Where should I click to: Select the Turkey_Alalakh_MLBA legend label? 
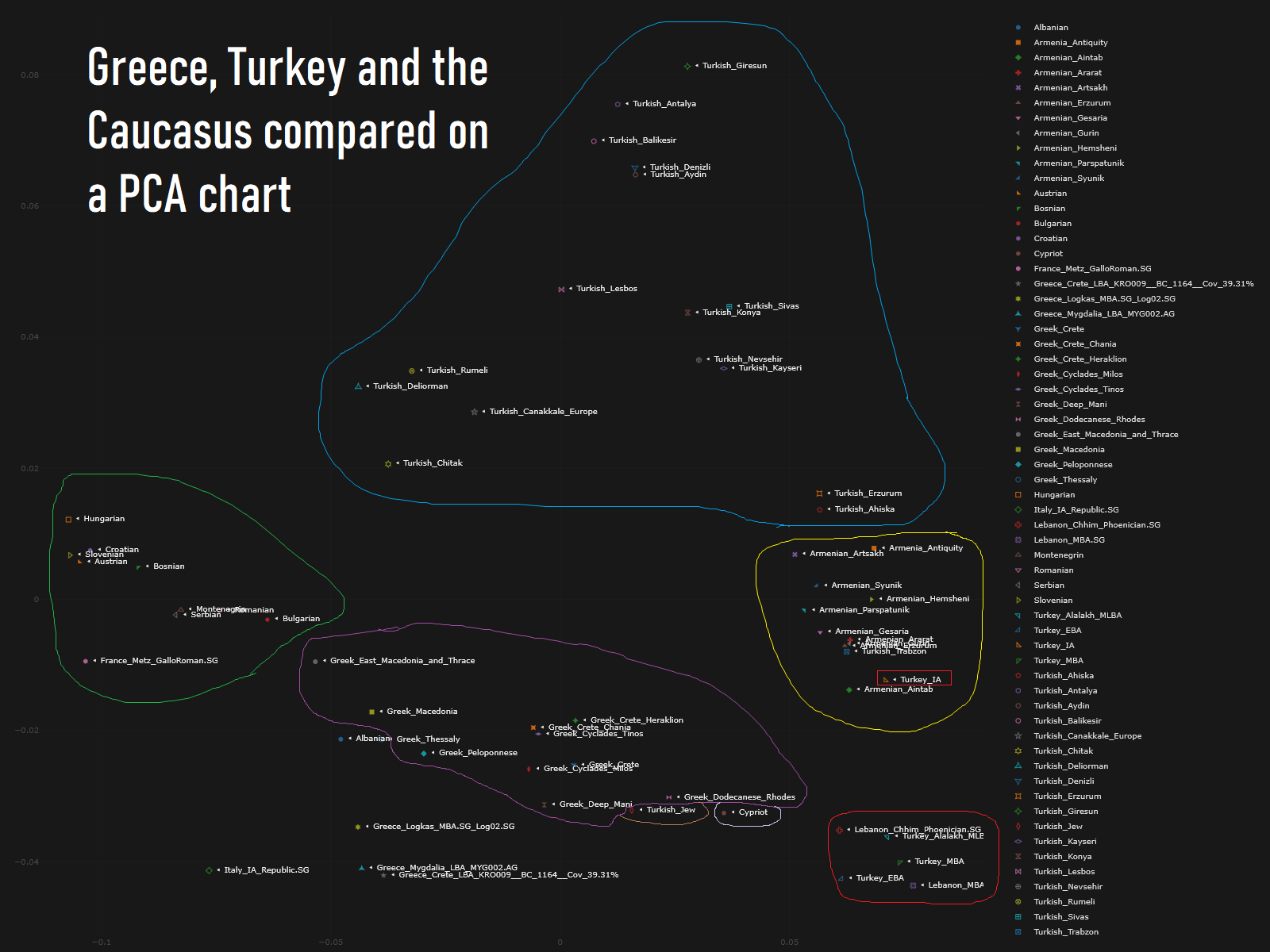[x=1077, y=616]
